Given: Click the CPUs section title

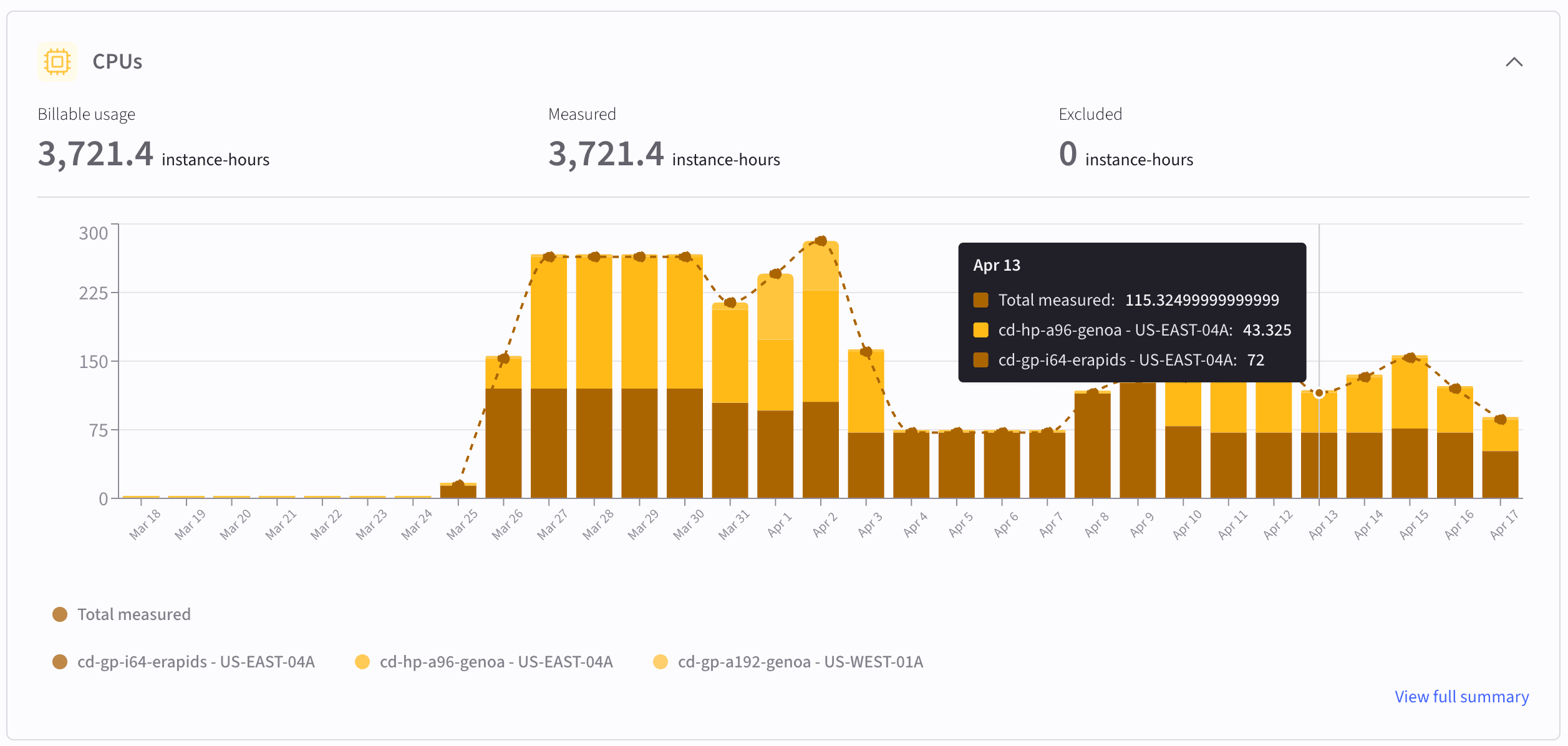Looking at the screenshot, I should (117, 62).
